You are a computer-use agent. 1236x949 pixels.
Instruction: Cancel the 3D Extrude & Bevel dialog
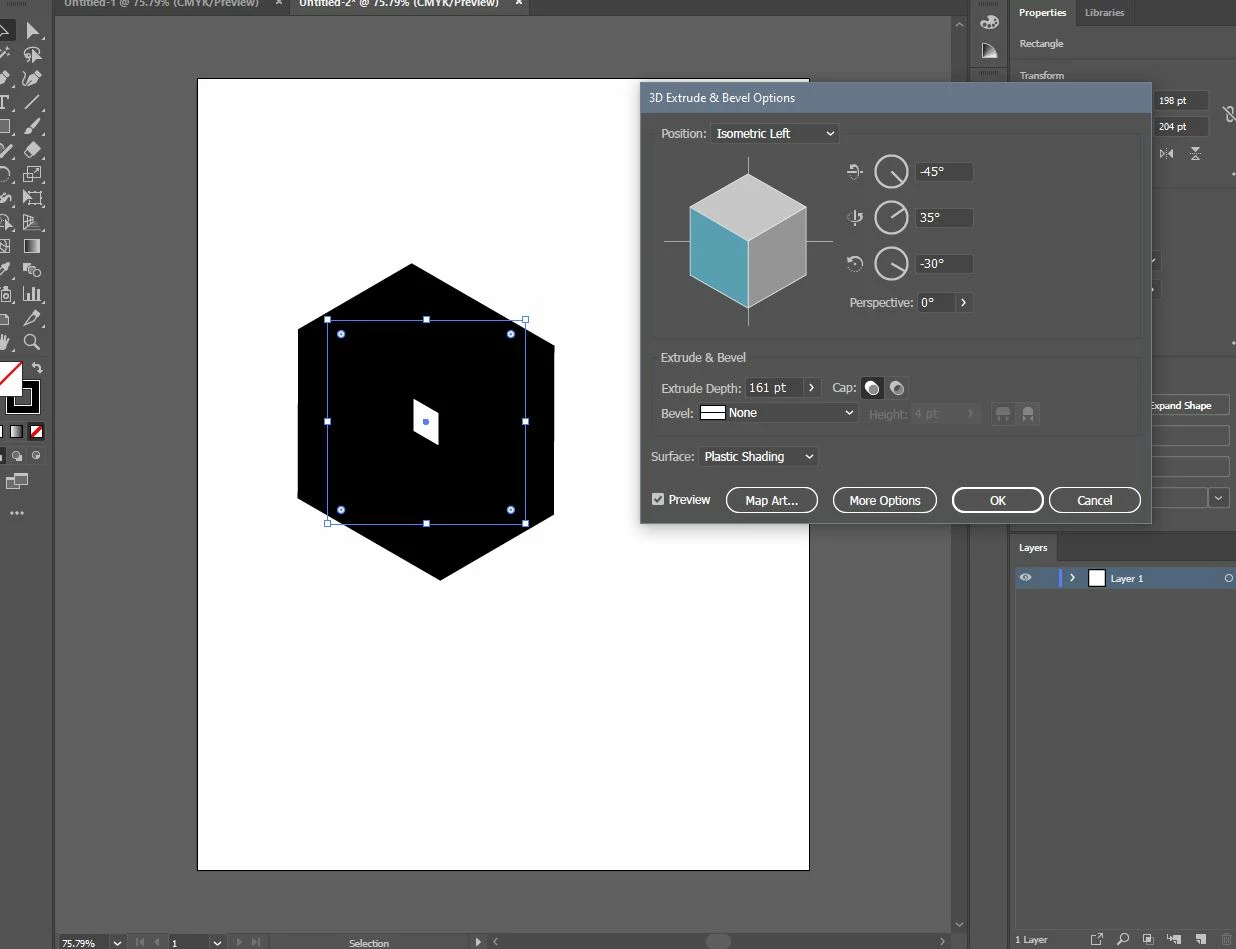pyautogui.click(x=1095, y=500)
